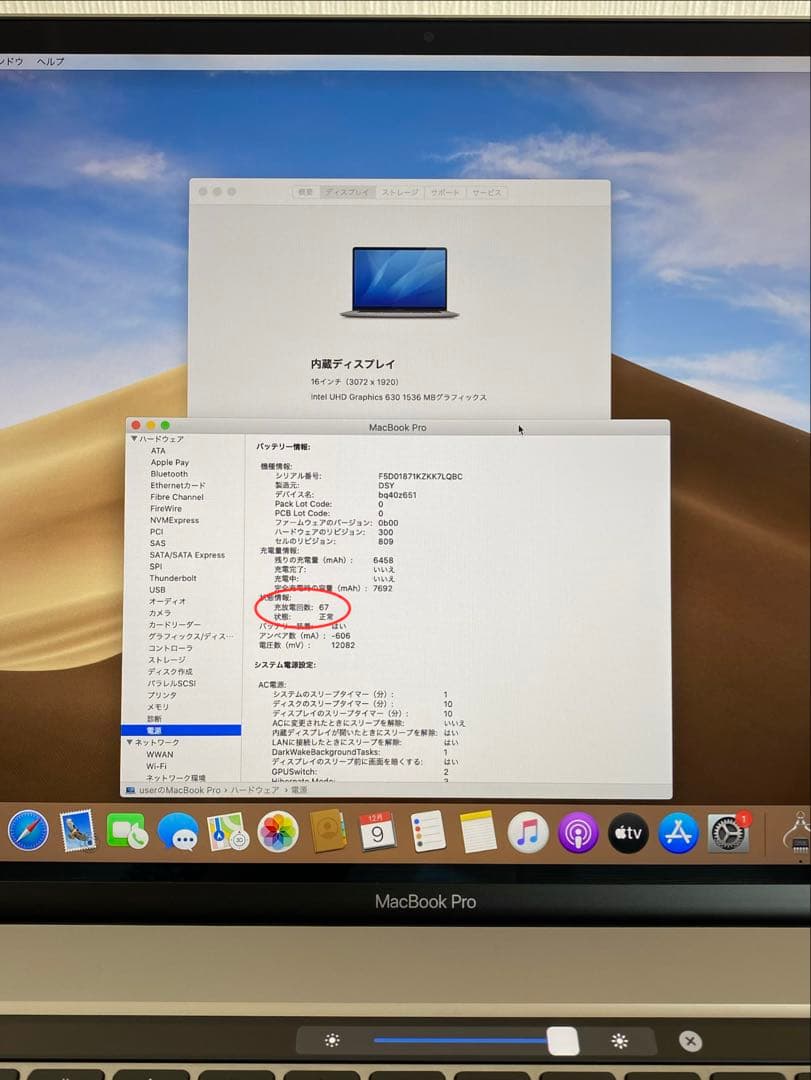Screen dimensions: 811x1080
Task: Open Safari from the Dock
Action: pos(28,831)
